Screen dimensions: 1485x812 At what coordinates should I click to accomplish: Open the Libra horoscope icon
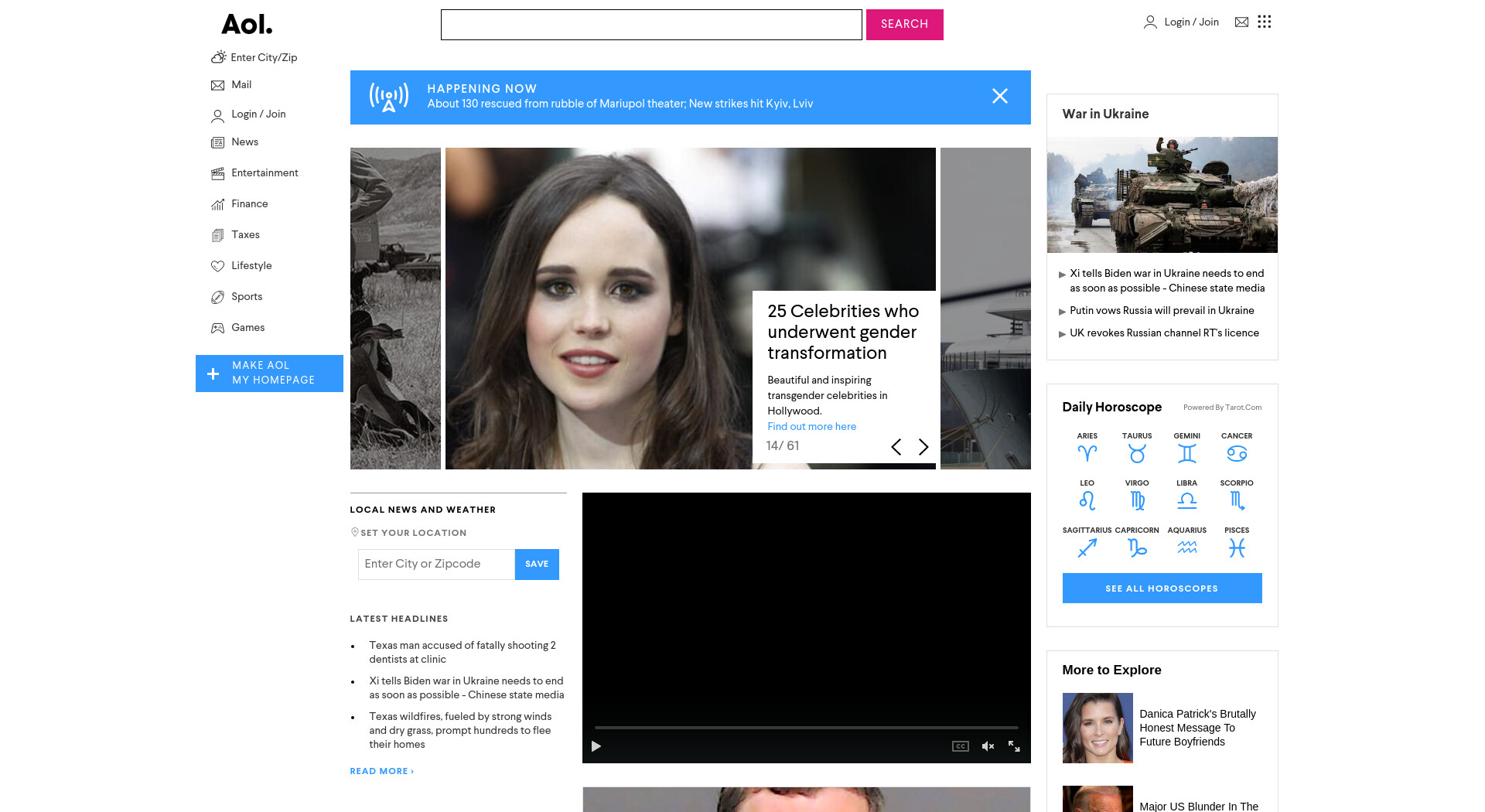point(1187,501)
